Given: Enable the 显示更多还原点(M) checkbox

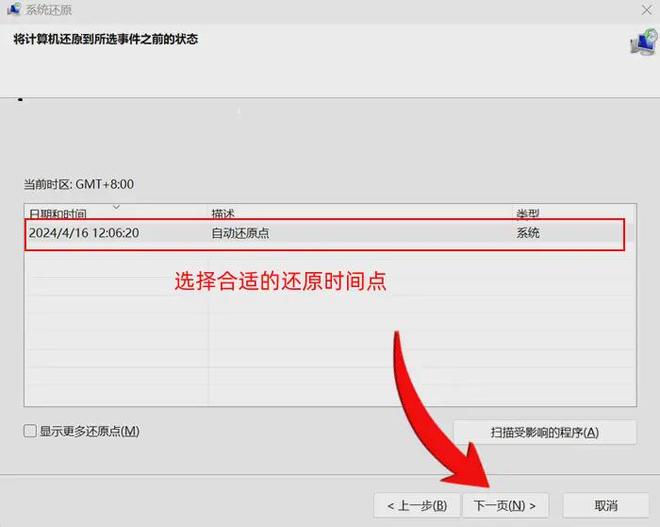Looking at the screenshot, I should click(30, 431).
